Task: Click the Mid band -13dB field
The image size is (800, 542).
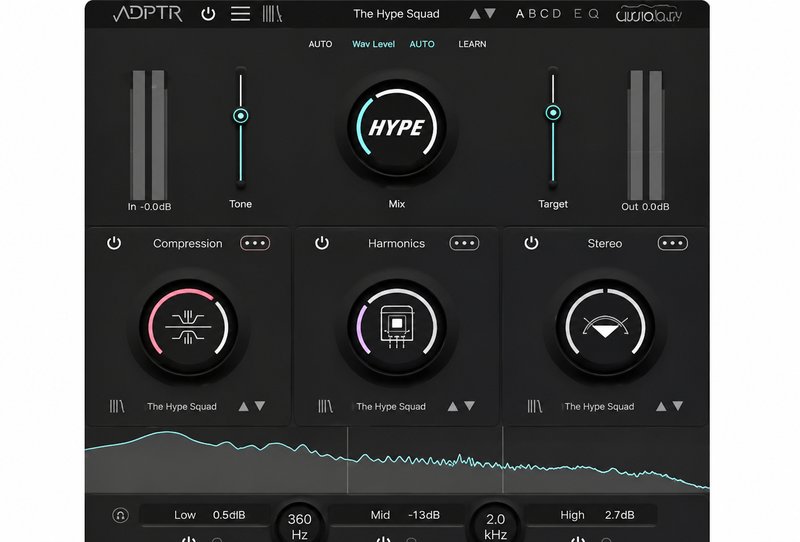Action: pos(399,515)
